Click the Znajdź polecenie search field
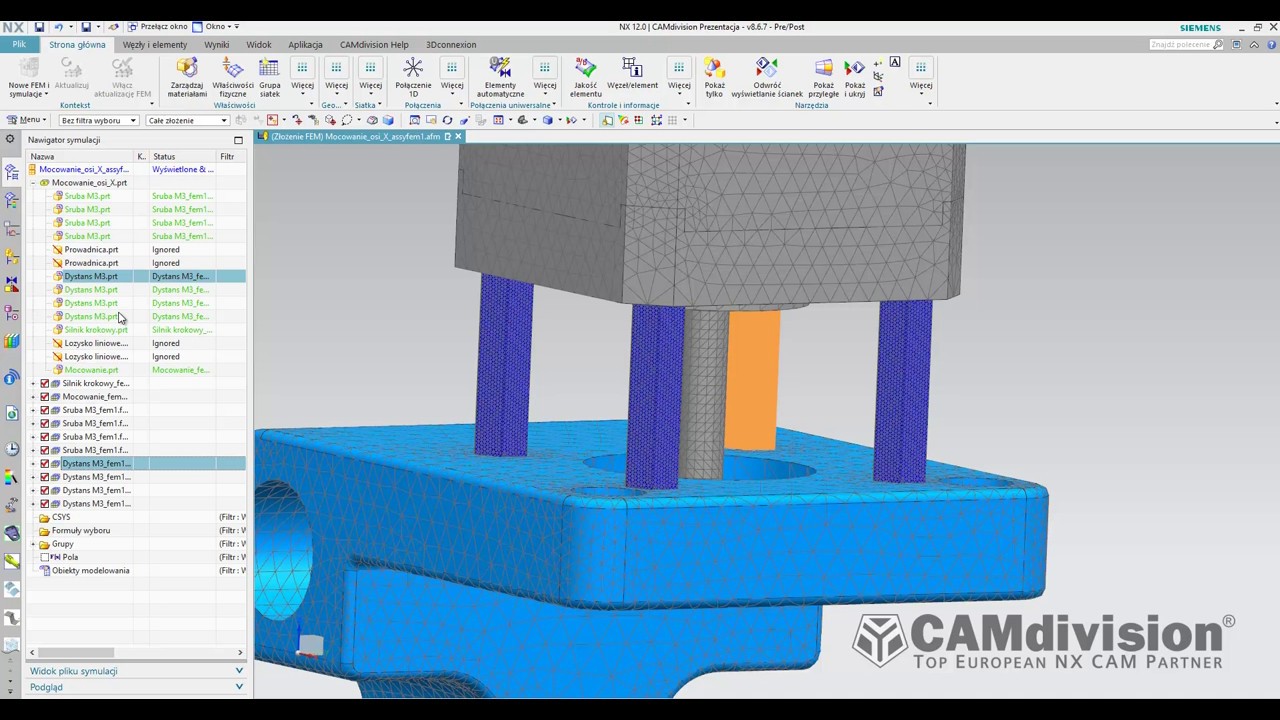Screen dimensions: 1280x720 (1186, 45)
